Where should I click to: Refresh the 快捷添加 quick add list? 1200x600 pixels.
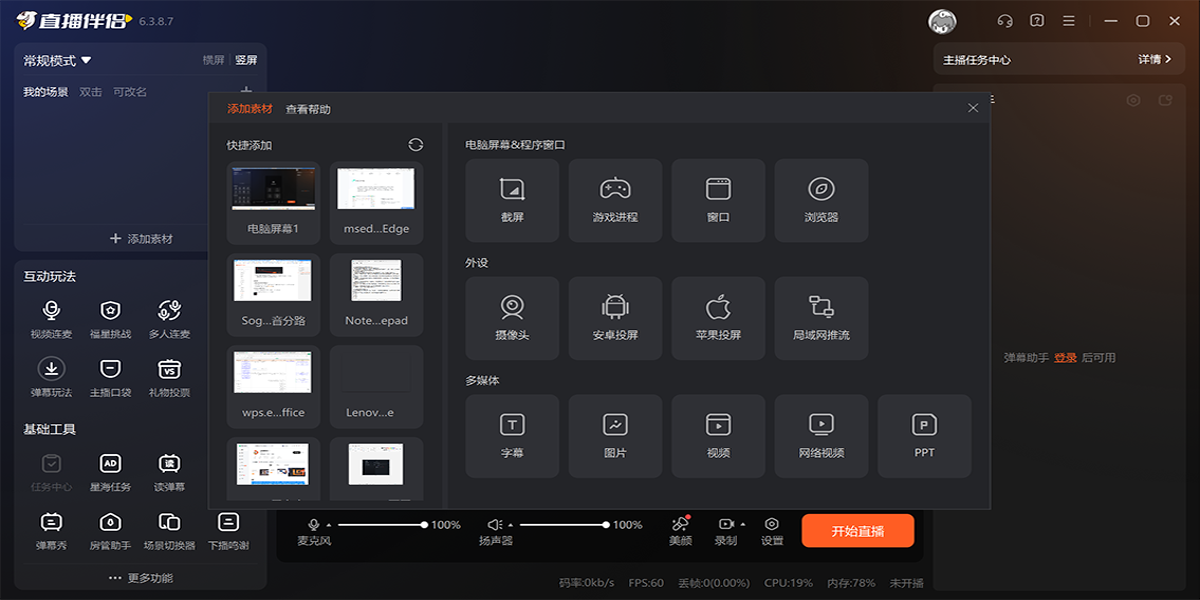click(x=416, y=145)
